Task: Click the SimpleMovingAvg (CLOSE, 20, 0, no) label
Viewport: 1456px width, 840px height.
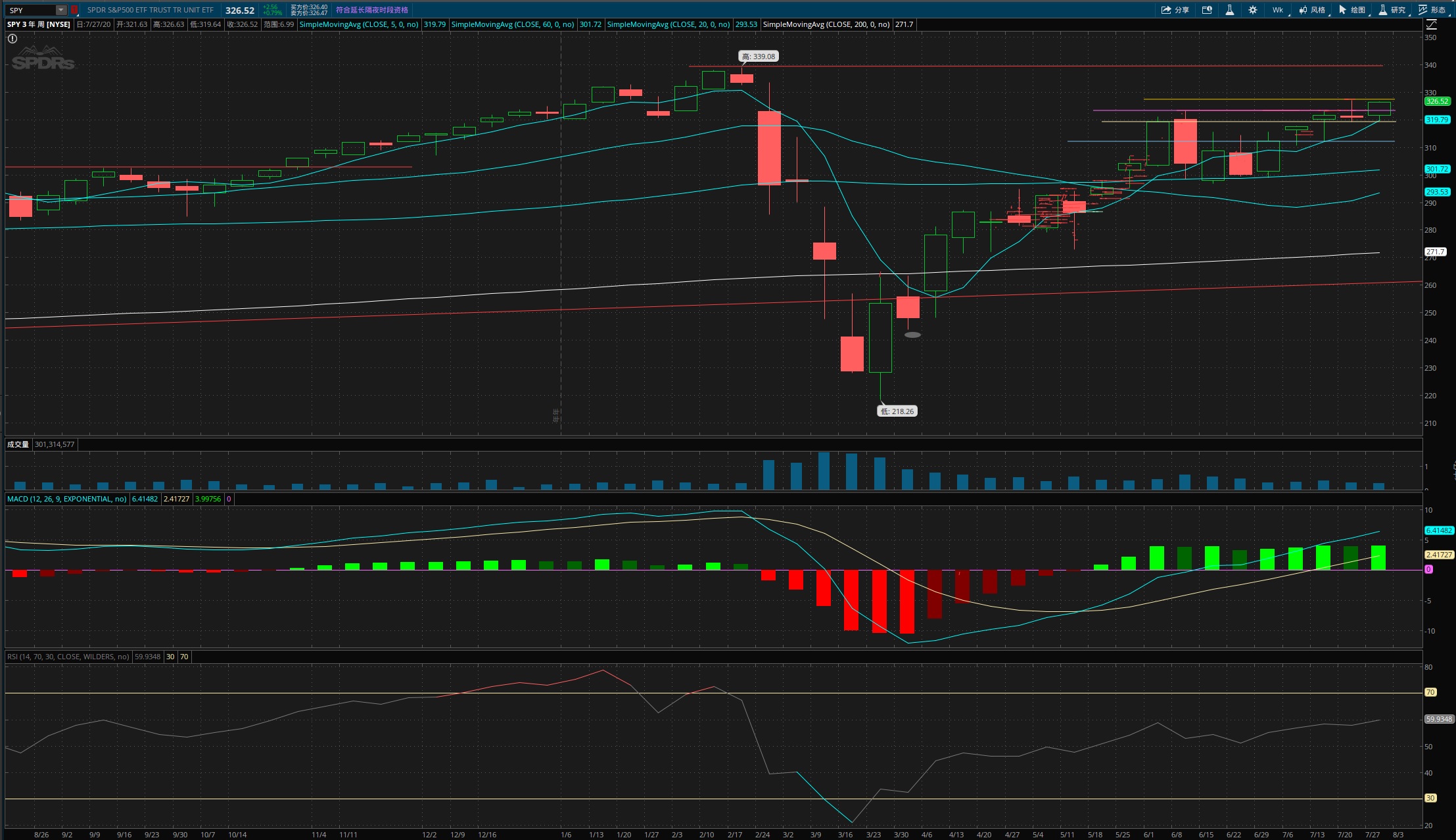Action: pyautogui.click(x=669, y=24)
